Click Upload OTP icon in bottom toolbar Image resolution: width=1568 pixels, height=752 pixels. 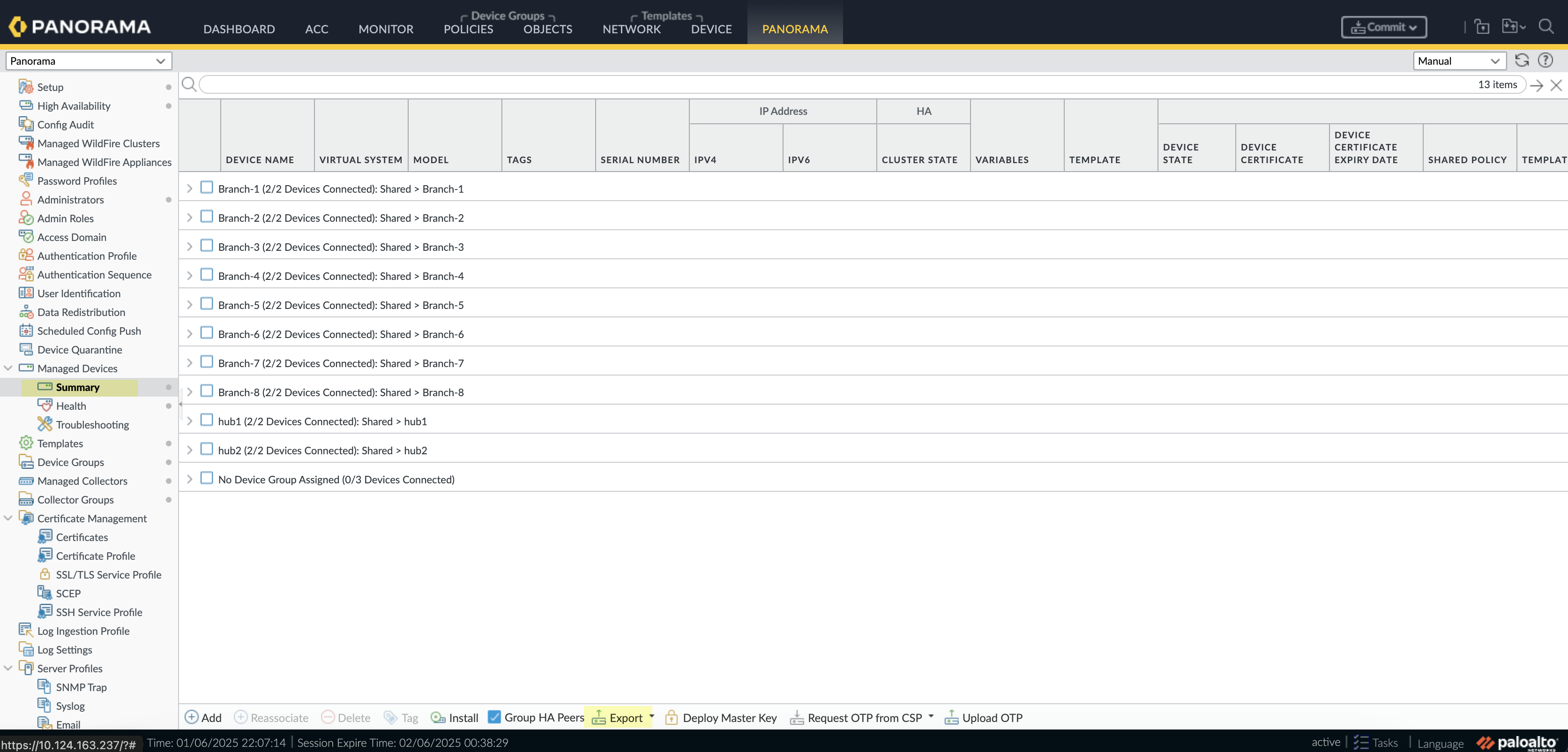(x=951, y=717)
